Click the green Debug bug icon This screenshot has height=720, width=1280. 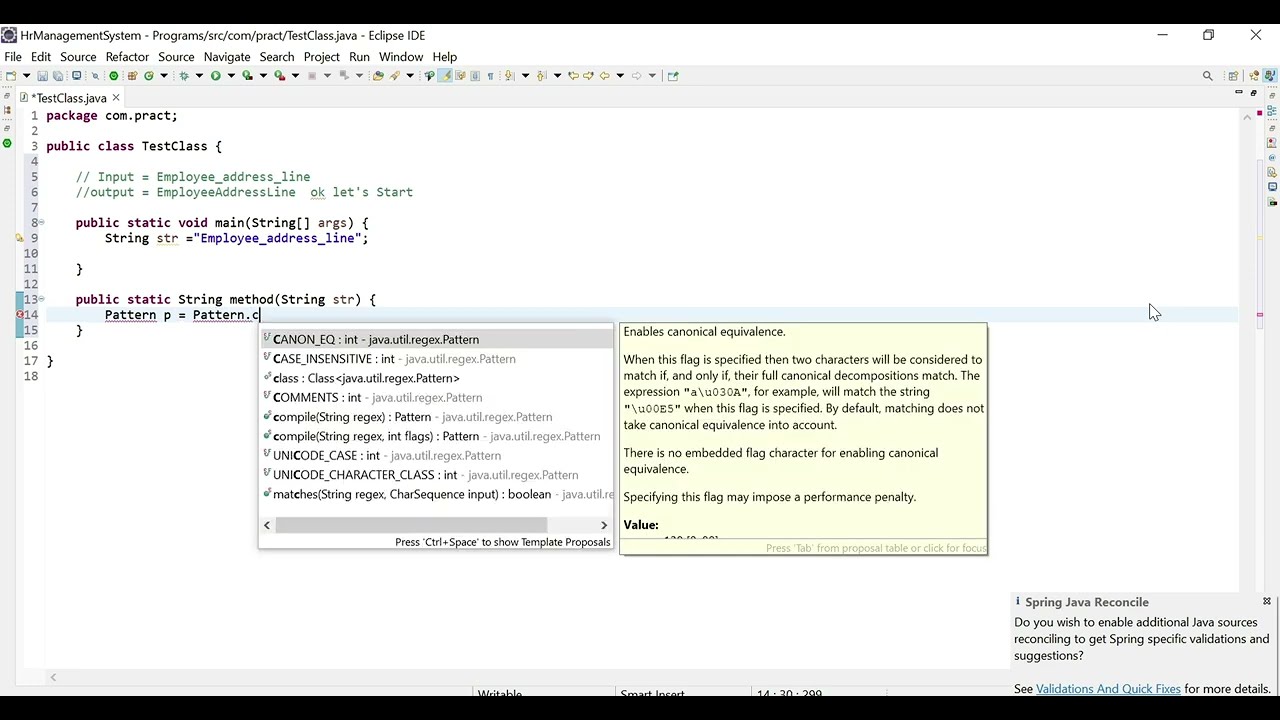pyautogui.click(x=184, y=75)
